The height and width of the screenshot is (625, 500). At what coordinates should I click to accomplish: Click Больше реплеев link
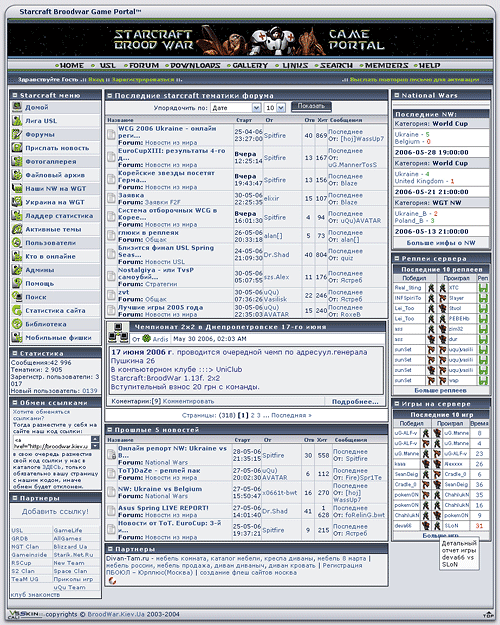pyautogui.click(x=440, y=391)
